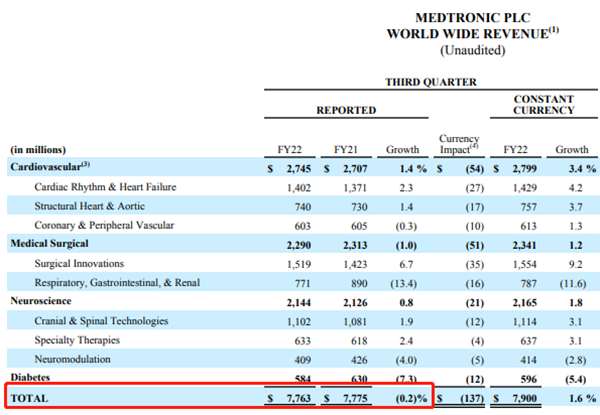This screenshot has width=600, height=415.
Task: Click the CONSTANT CURRENCY group header
Action: point(544,105)
